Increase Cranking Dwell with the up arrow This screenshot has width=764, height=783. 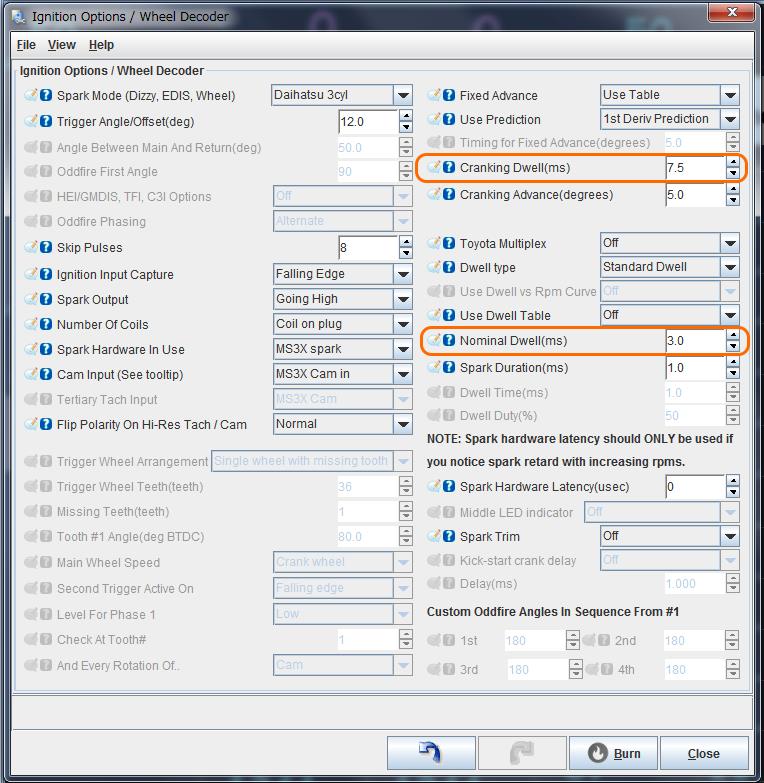click(733, 162)
